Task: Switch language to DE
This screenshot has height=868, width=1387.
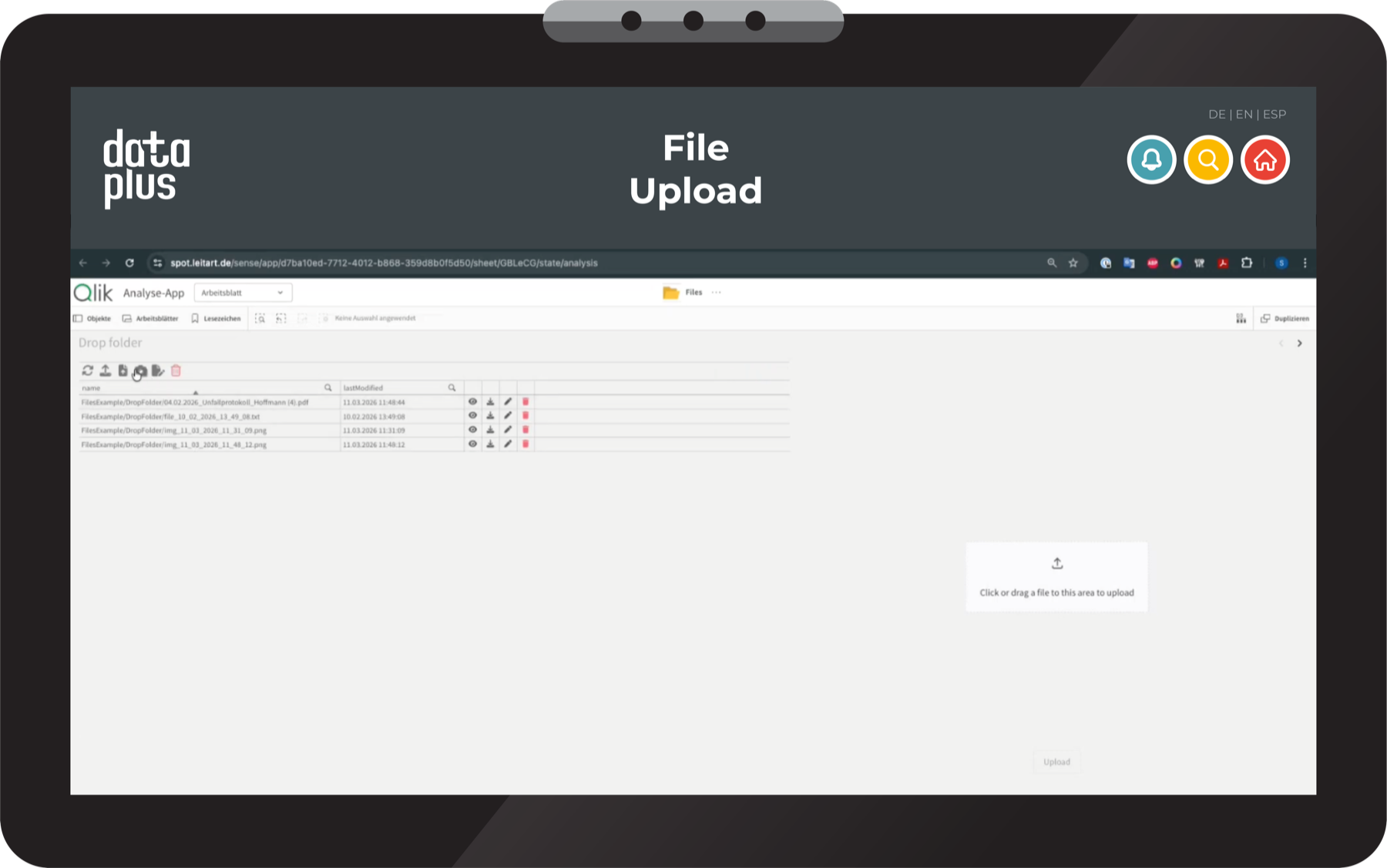Action: pos(1217,114)
